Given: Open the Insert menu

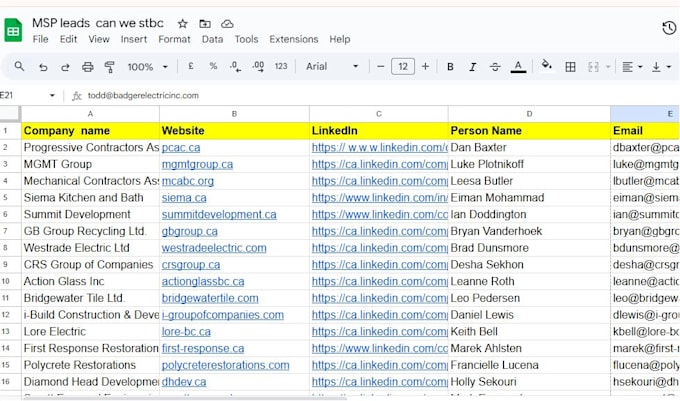Looking at the screenshot, I should [134, 39].
